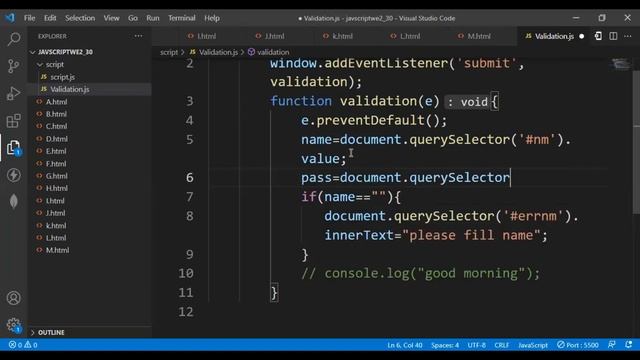Viewport: 640px width, 360px height.
Task: Open the Run and Debug view
Action: click(x=13, y=93)
